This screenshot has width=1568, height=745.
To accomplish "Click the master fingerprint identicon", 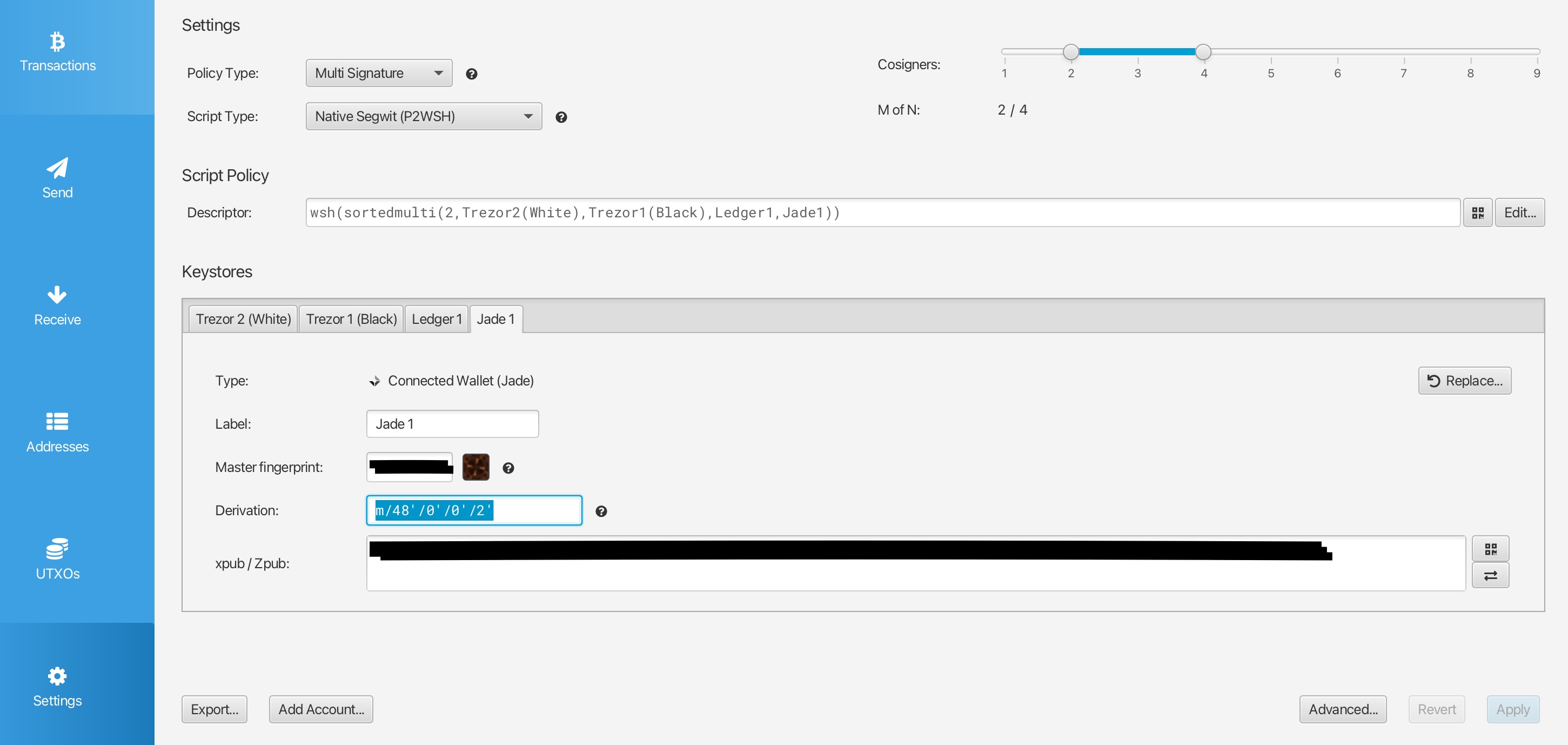I will point(476,467).
